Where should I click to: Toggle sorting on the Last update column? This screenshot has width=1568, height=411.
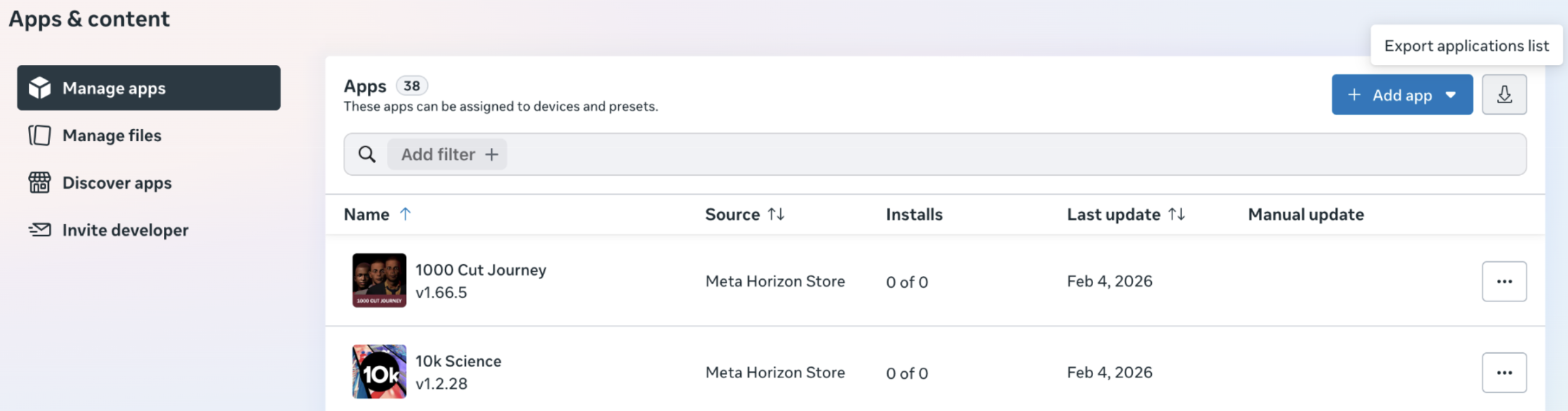[x=1176, y=214]
